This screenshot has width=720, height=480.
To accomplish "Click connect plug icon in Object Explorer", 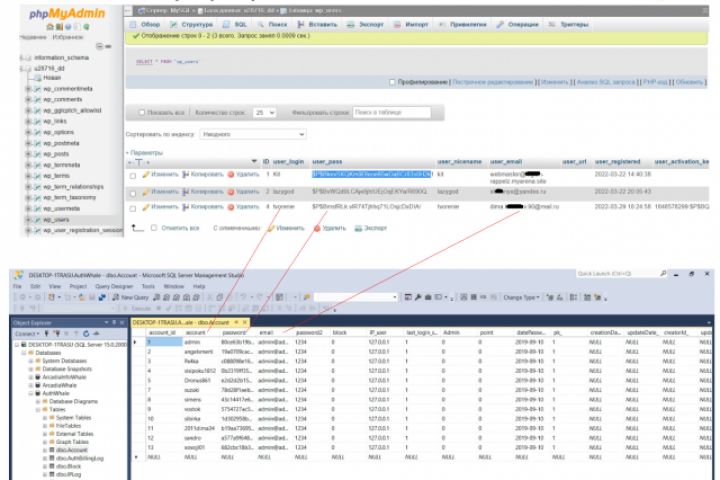I will [46, 333].
